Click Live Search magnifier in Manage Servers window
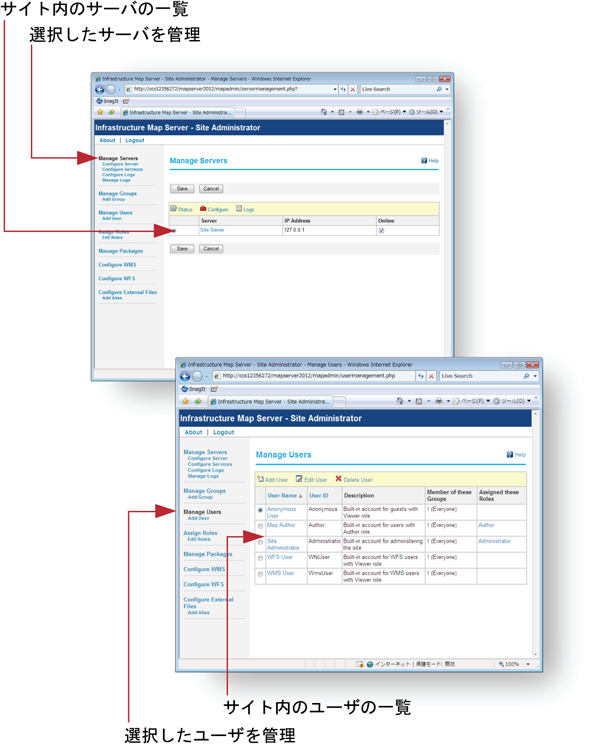This screenshot has width=600, height=744. pos(439,89)
